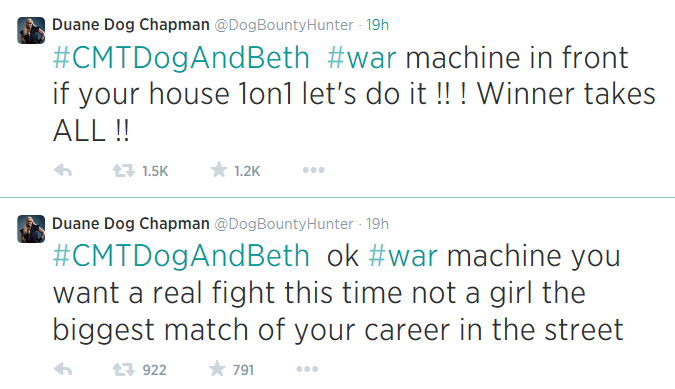Open Duane Dog Chapman name on second tweet
This screenshot has height=389, width=675.
coord(131,224)
